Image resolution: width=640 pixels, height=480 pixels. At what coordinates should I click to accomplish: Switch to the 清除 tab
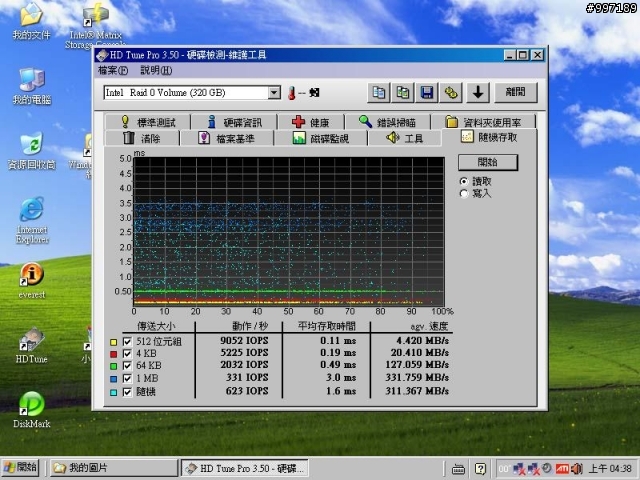click(x=142, y=138)
